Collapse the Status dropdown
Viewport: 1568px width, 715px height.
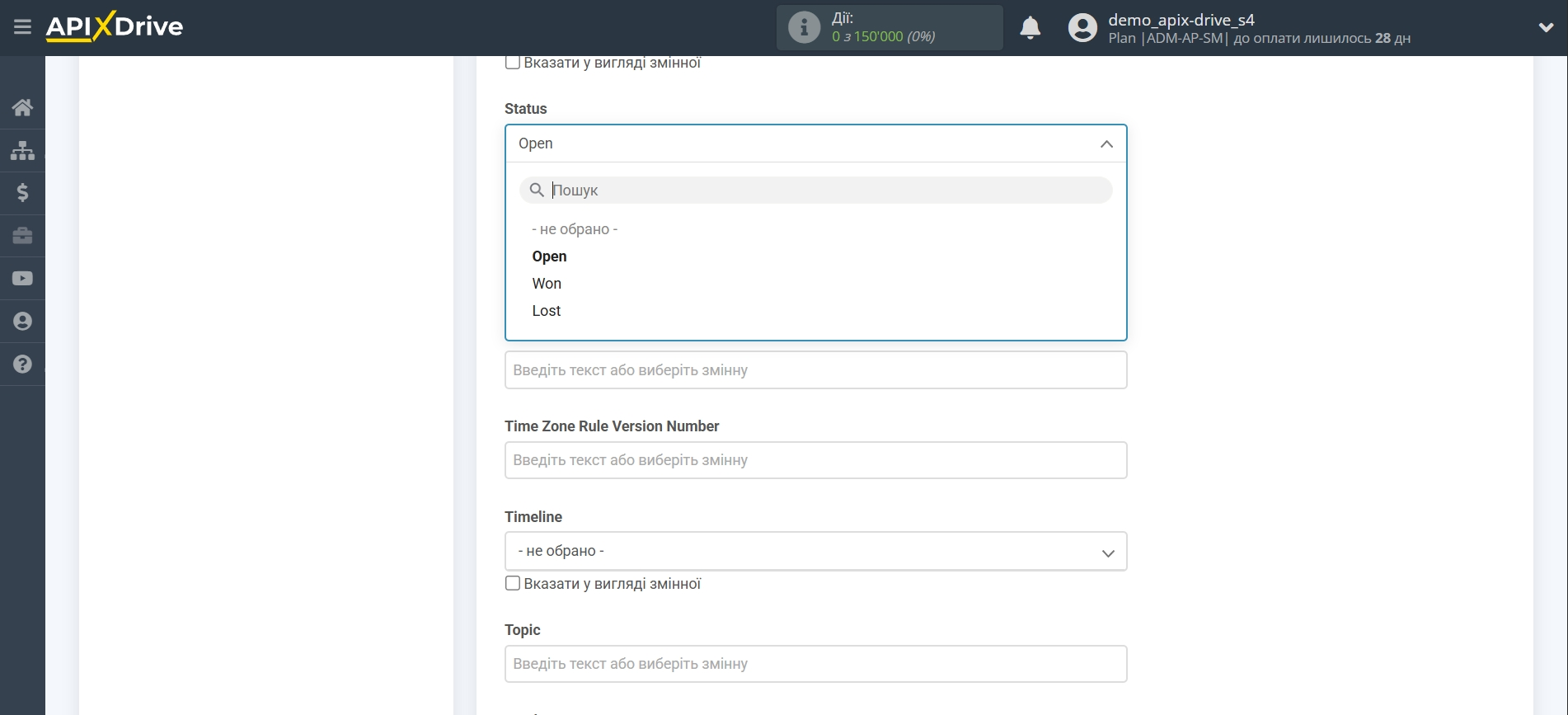pyautogui.click(x=1106, y=144)
